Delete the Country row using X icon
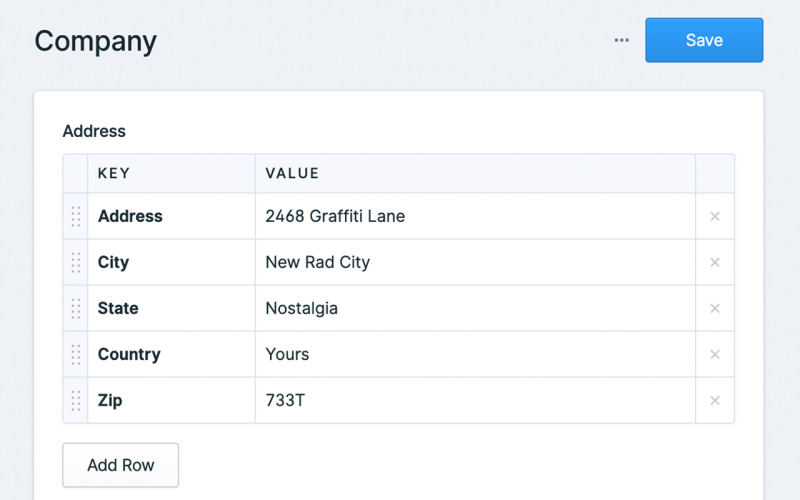 (715, 354)
